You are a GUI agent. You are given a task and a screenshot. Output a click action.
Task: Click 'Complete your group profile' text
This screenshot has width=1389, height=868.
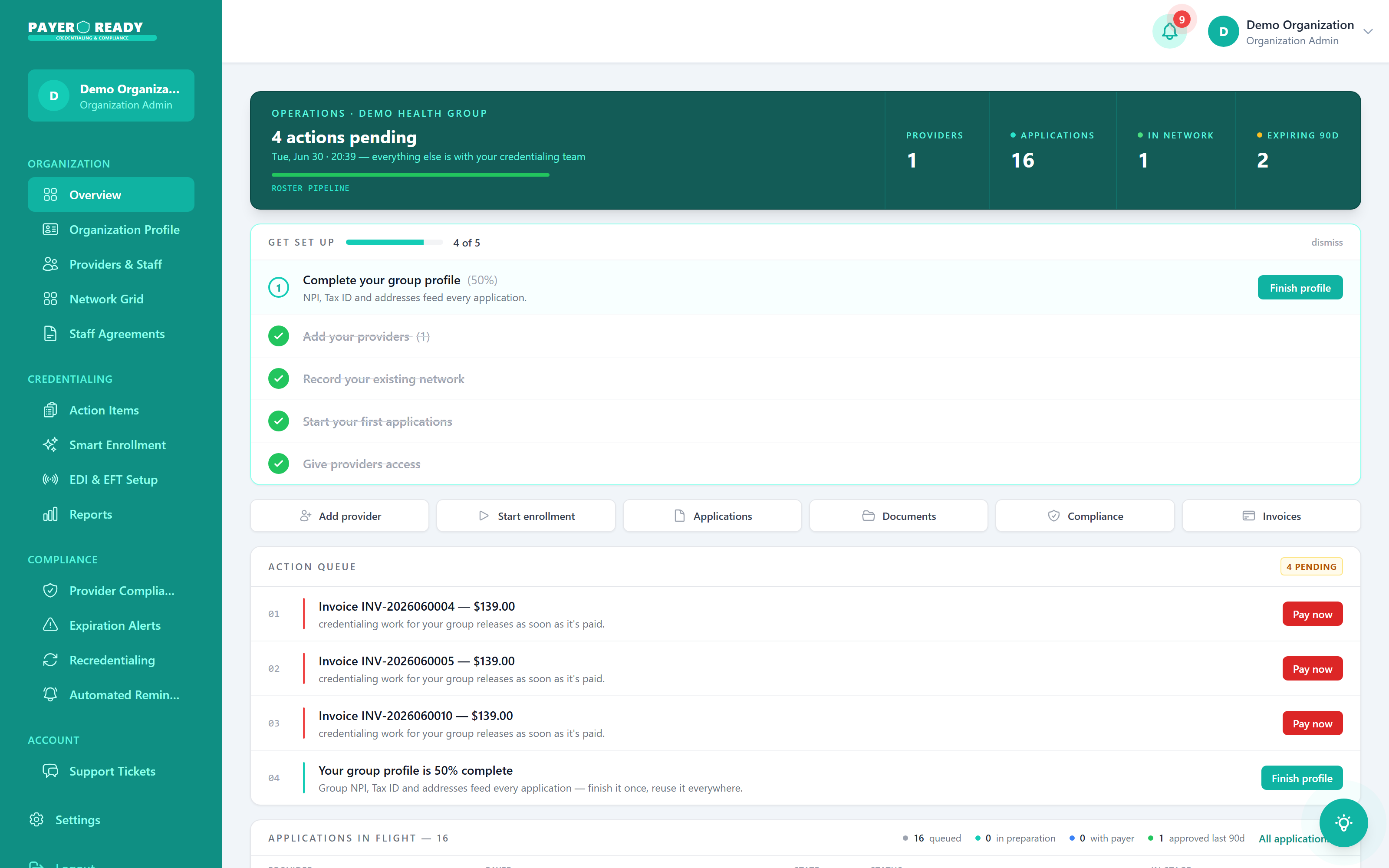click(381, 279)
